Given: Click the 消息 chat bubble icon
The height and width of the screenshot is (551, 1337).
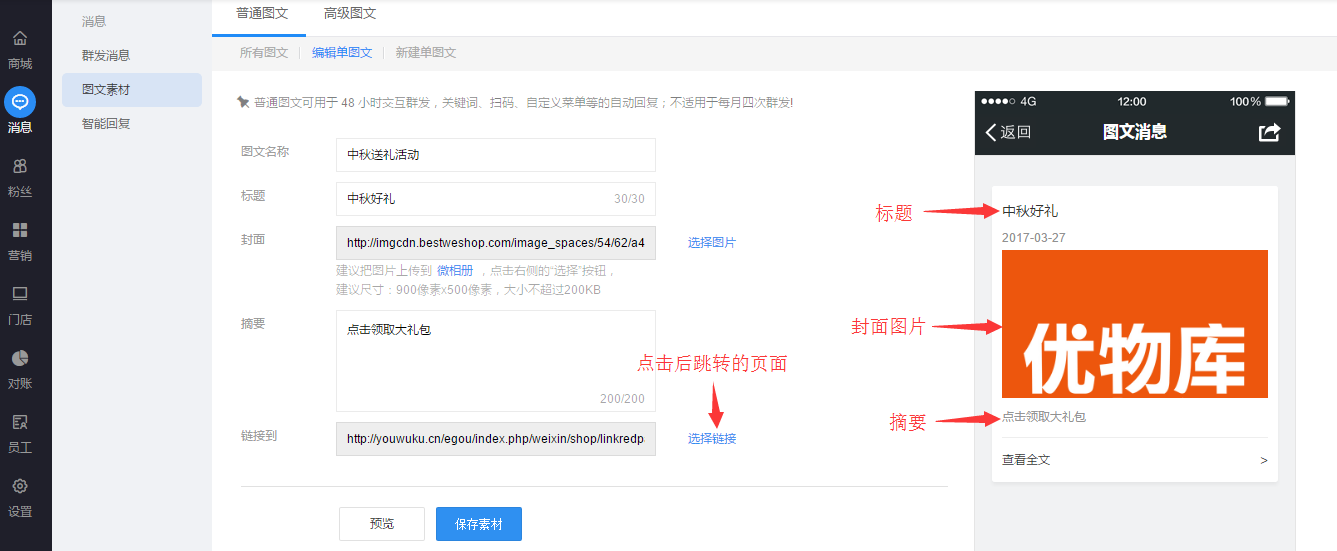Looking at the screenshot, I should pos(20,102).
